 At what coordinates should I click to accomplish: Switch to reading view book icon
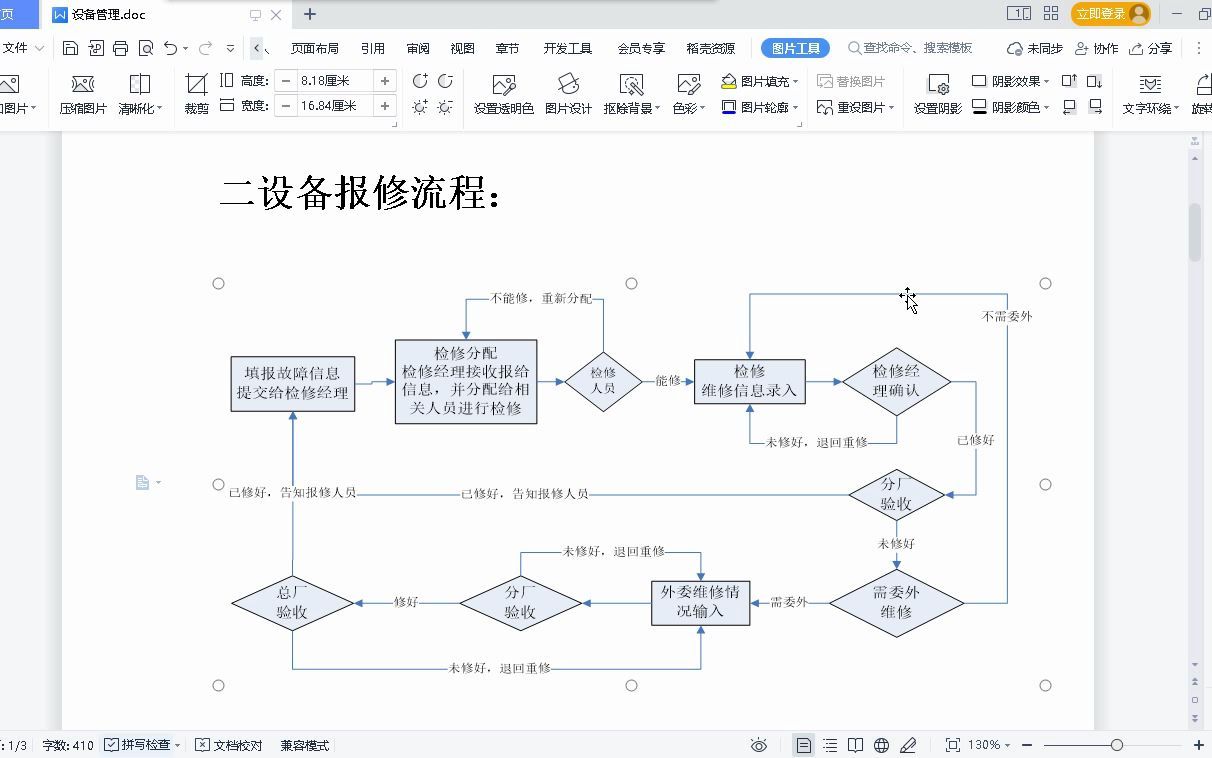click(856, 745)
